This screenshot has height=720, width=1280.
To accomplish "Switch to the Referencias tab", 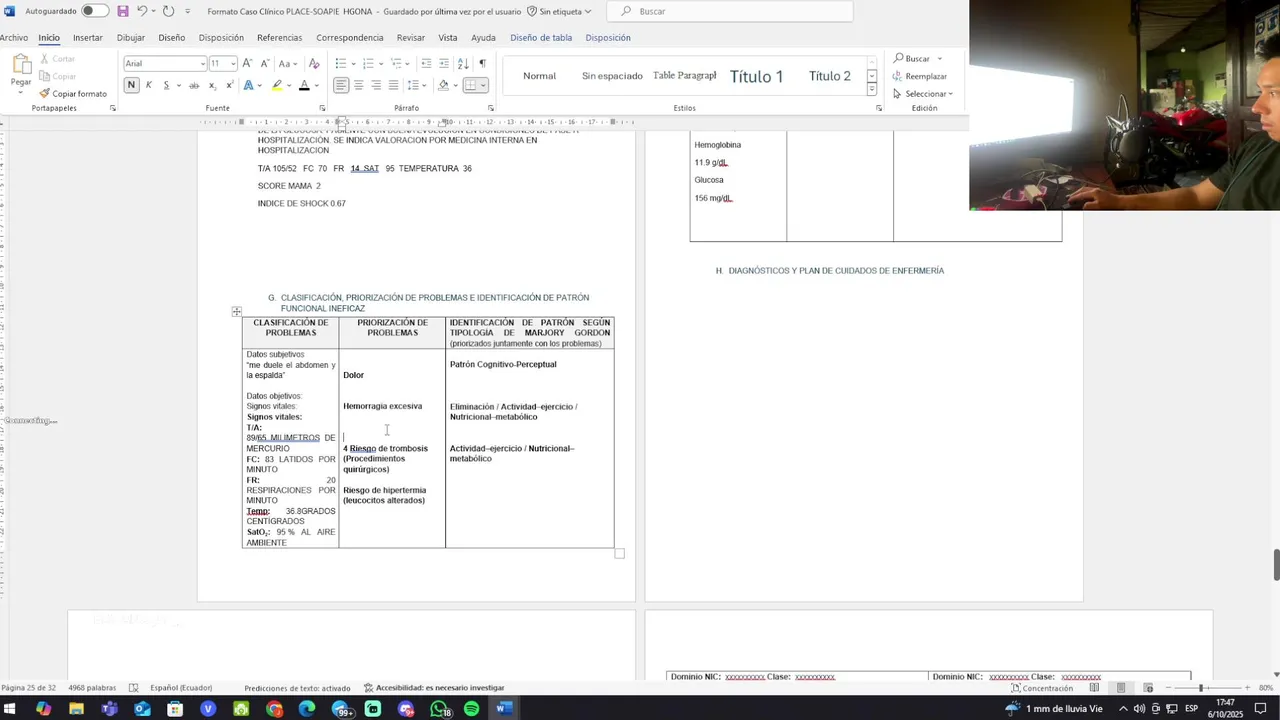I will [279, 38].
